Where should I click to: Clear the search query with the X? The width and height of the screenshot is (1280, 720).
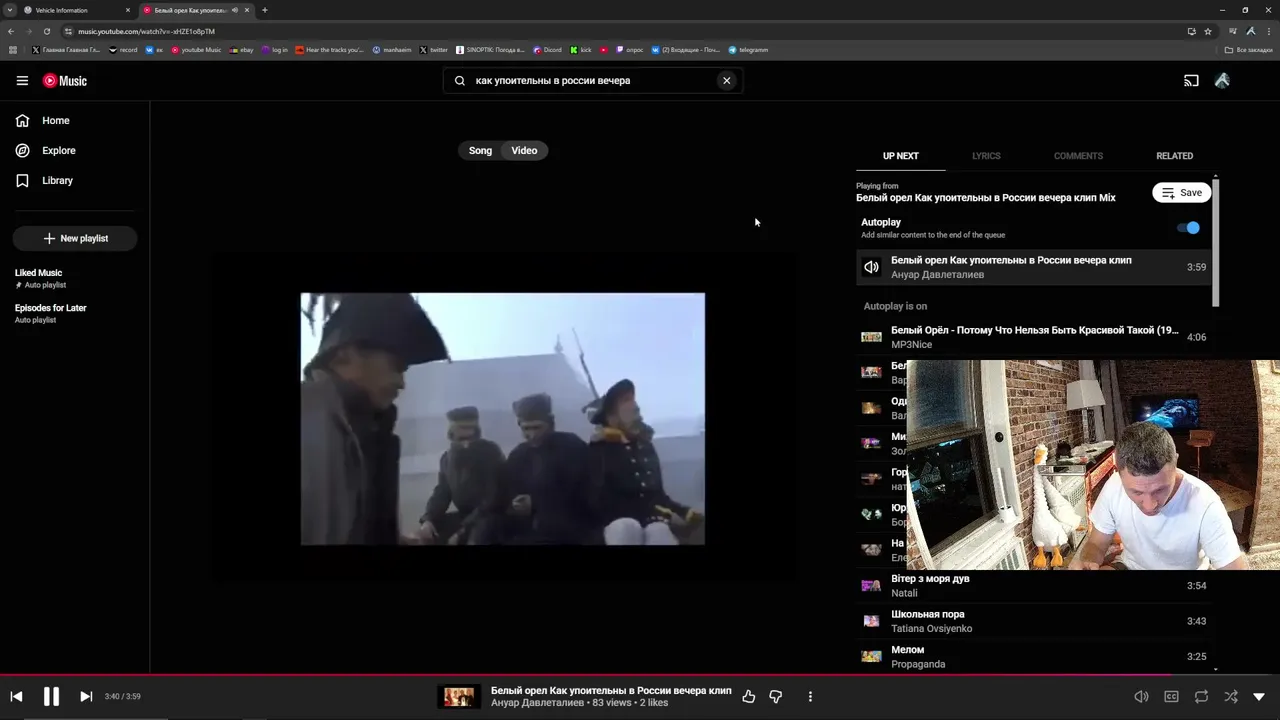[727, 81]
